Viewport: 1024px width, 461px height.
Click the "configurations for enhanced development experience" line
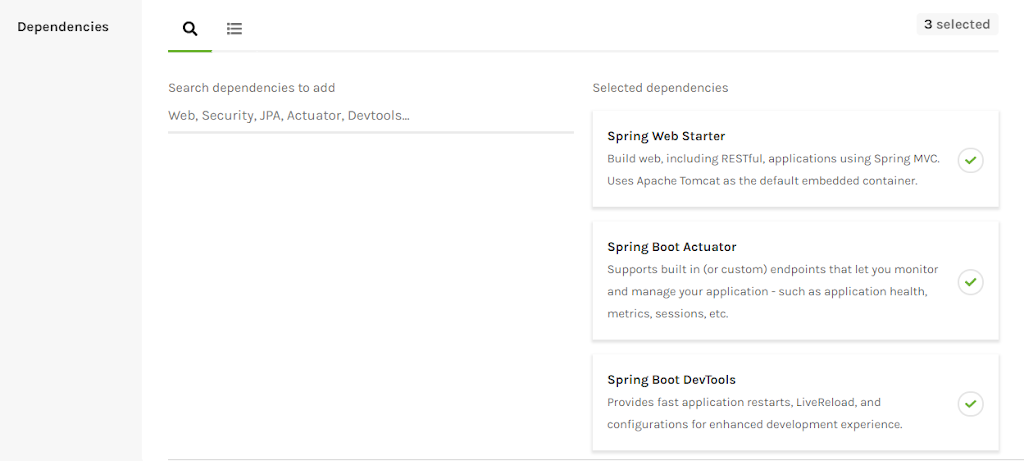pyautogui.click(x=755, y=424)
